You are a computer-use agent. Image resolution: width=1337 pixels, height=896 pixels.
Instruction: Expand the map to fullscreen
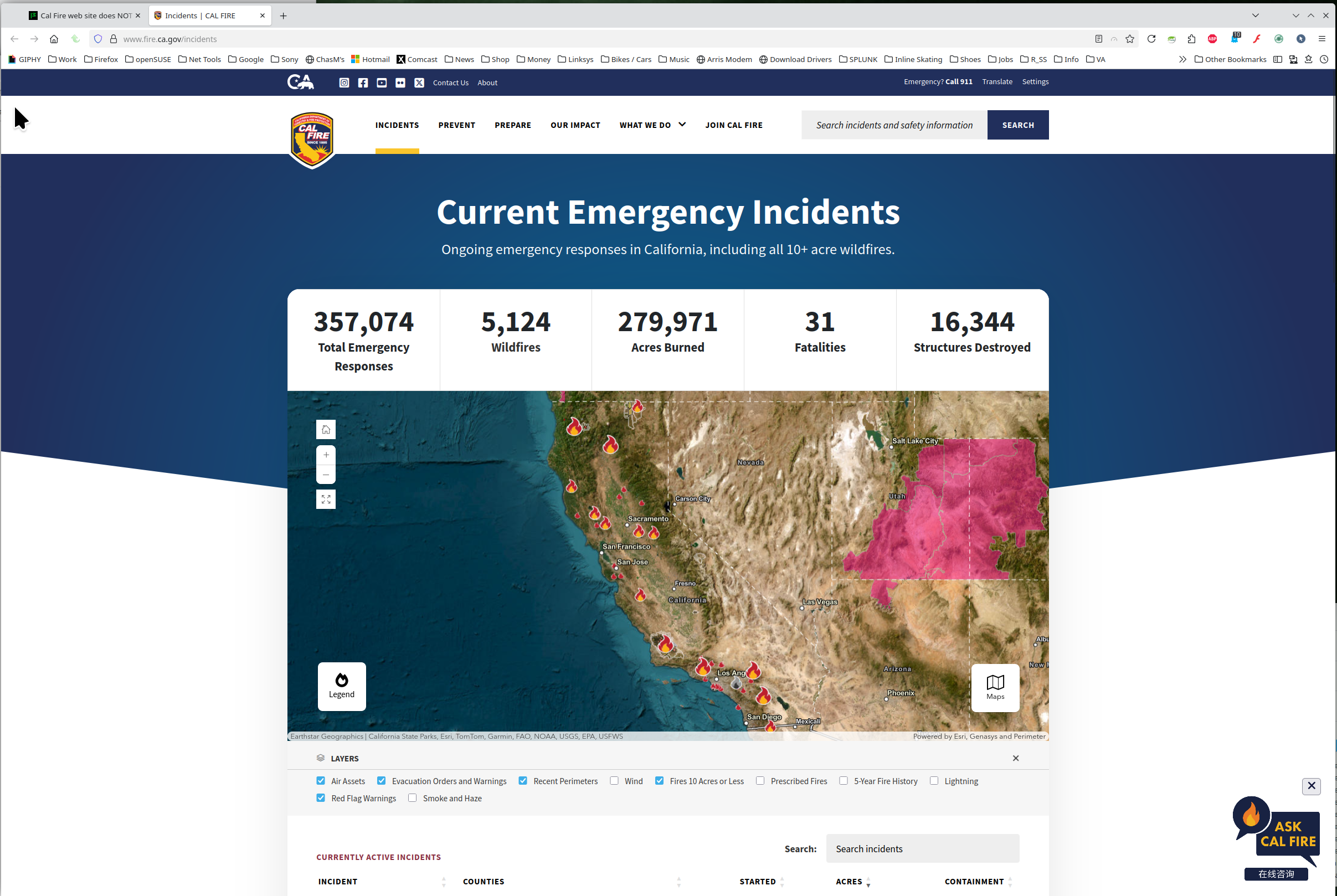pos(326,500)
